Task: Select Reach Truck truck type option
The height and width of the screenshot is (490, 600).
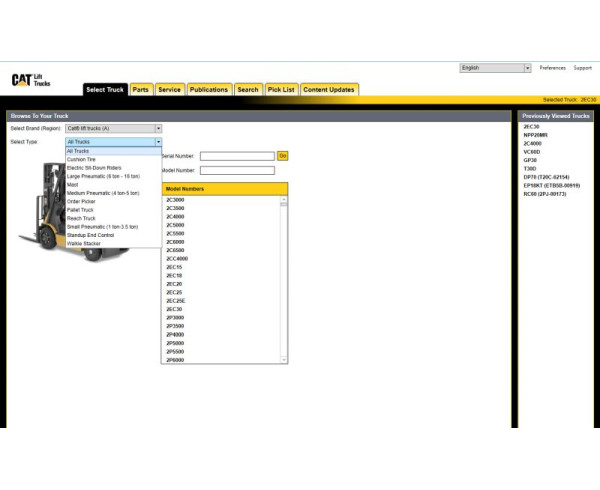Action: 81,218
